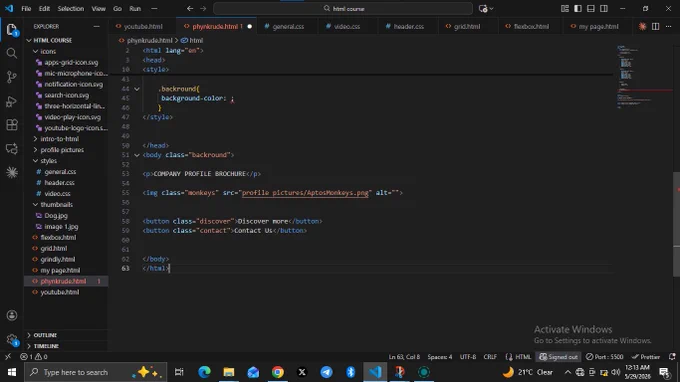680x382 pixels.
Task: Change indentation via Spaces: 4
Action: pos(440,357)
